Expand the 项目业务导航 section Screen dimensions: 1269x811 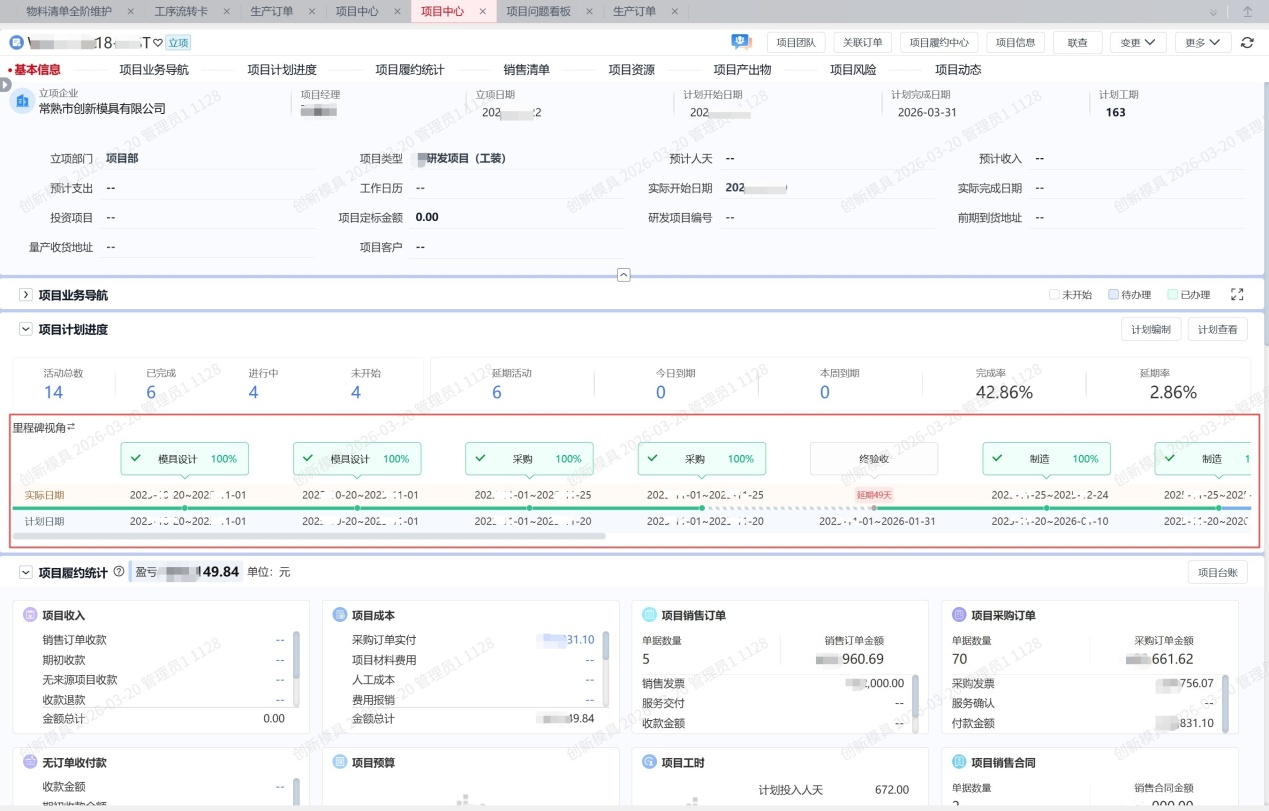[26, 295]
